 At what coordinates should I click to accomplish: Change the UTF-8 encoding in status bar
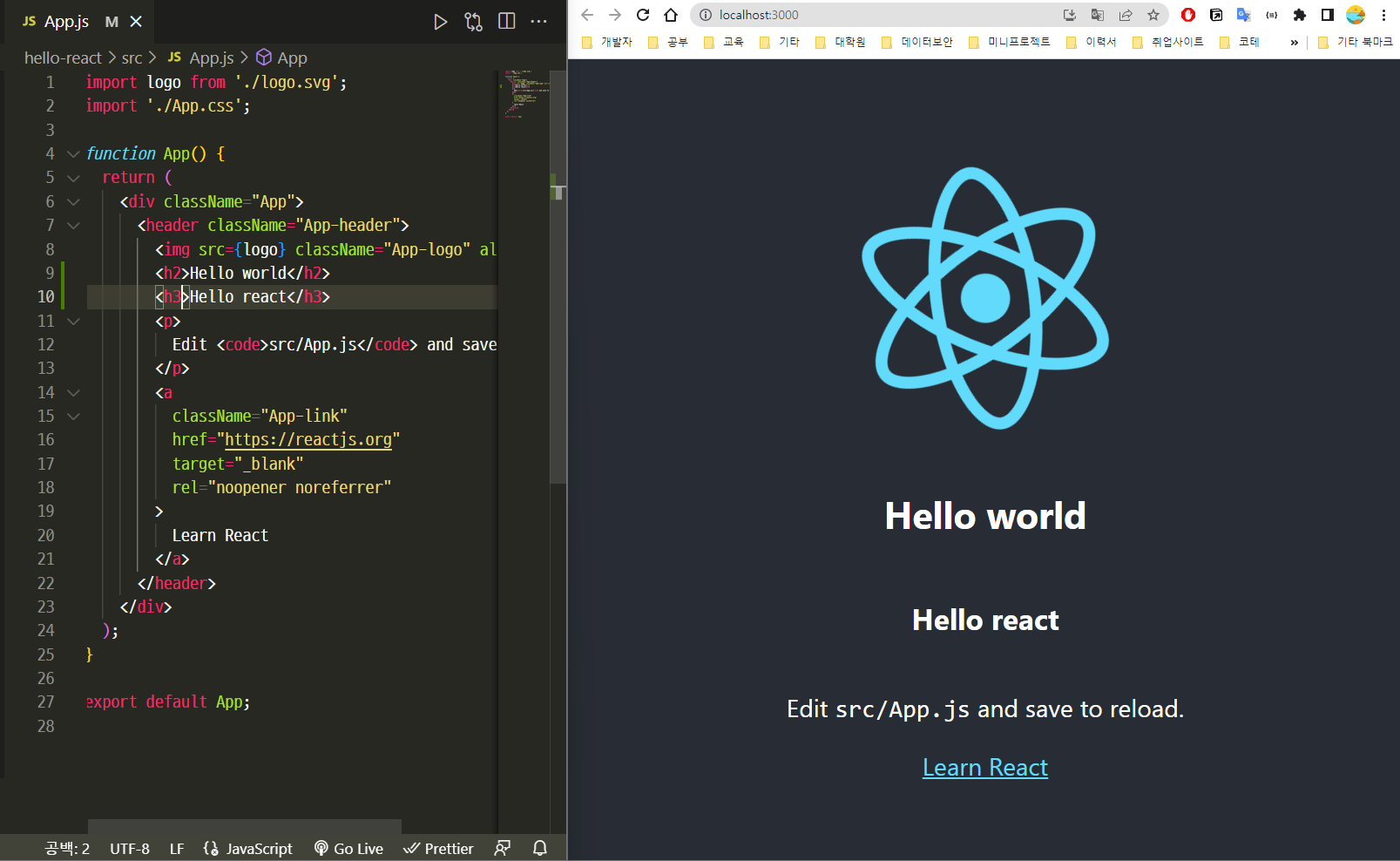click(x=130, y=849)
